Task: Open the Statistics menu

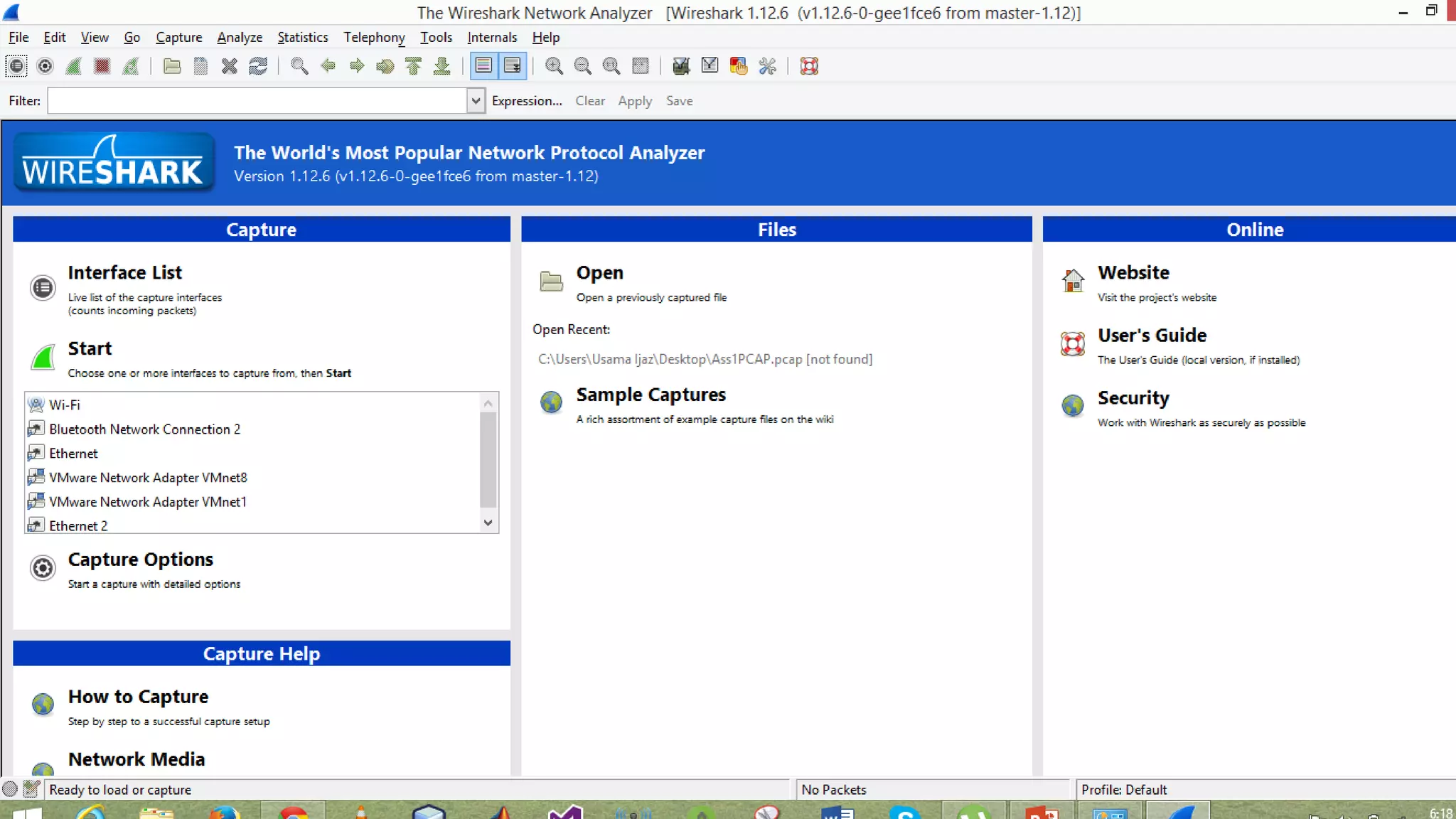Action: (x=302, y=37)
